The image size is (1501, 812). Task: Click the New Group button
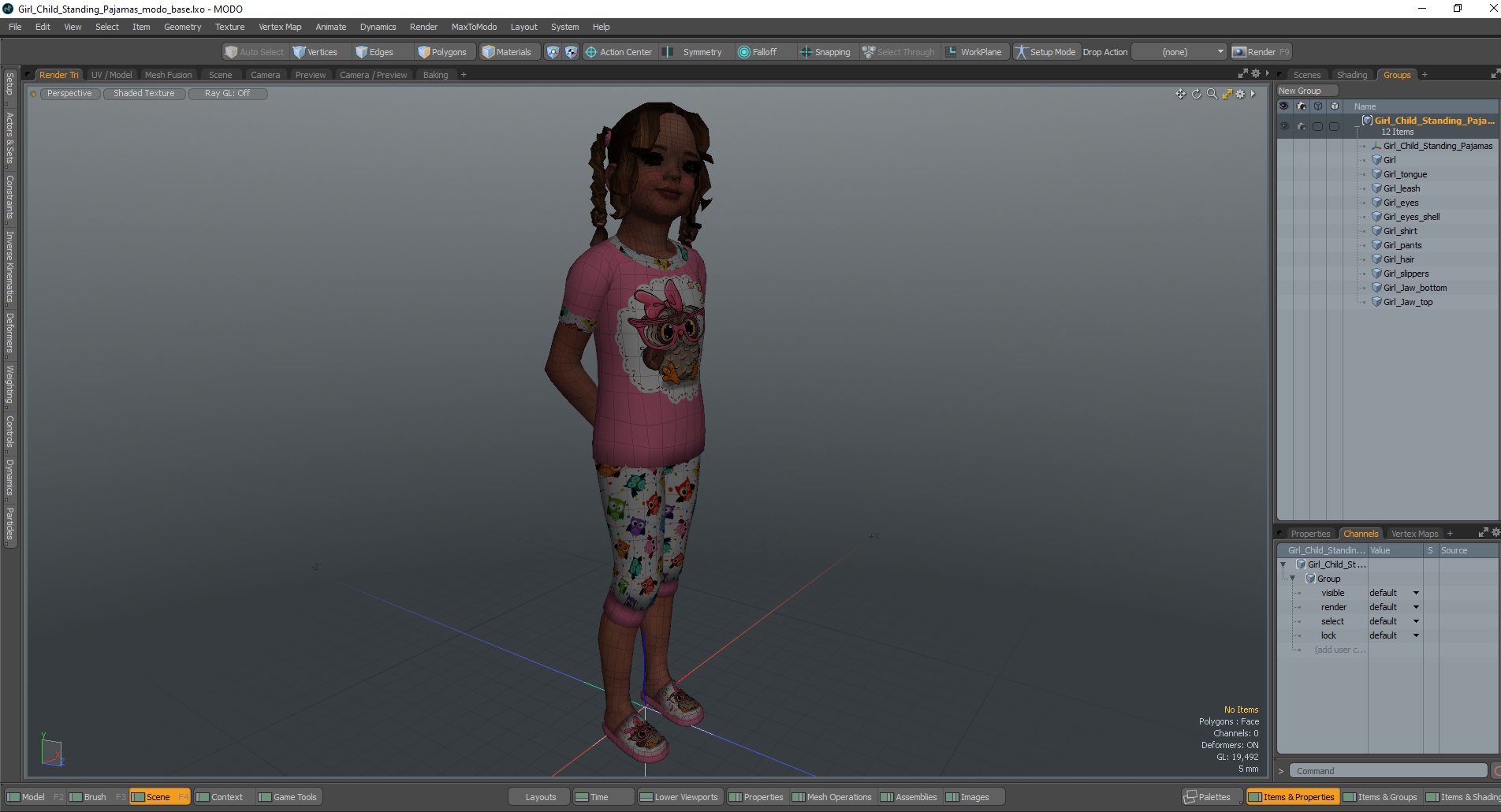[x=1308, y=91]
